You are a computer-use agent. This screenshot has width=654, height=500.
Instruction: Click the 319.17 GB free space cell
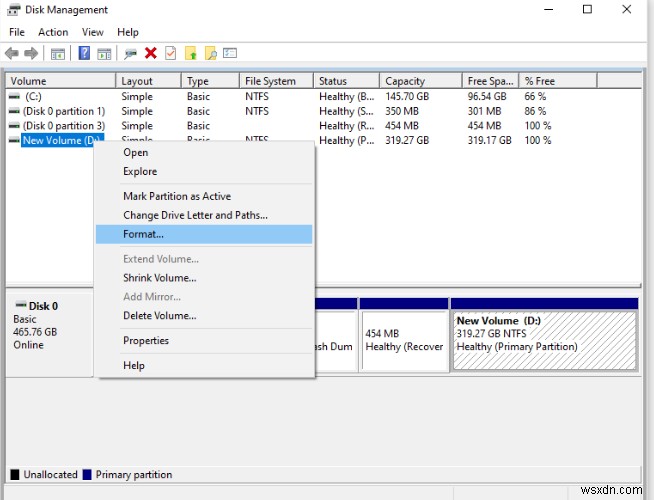489,141
